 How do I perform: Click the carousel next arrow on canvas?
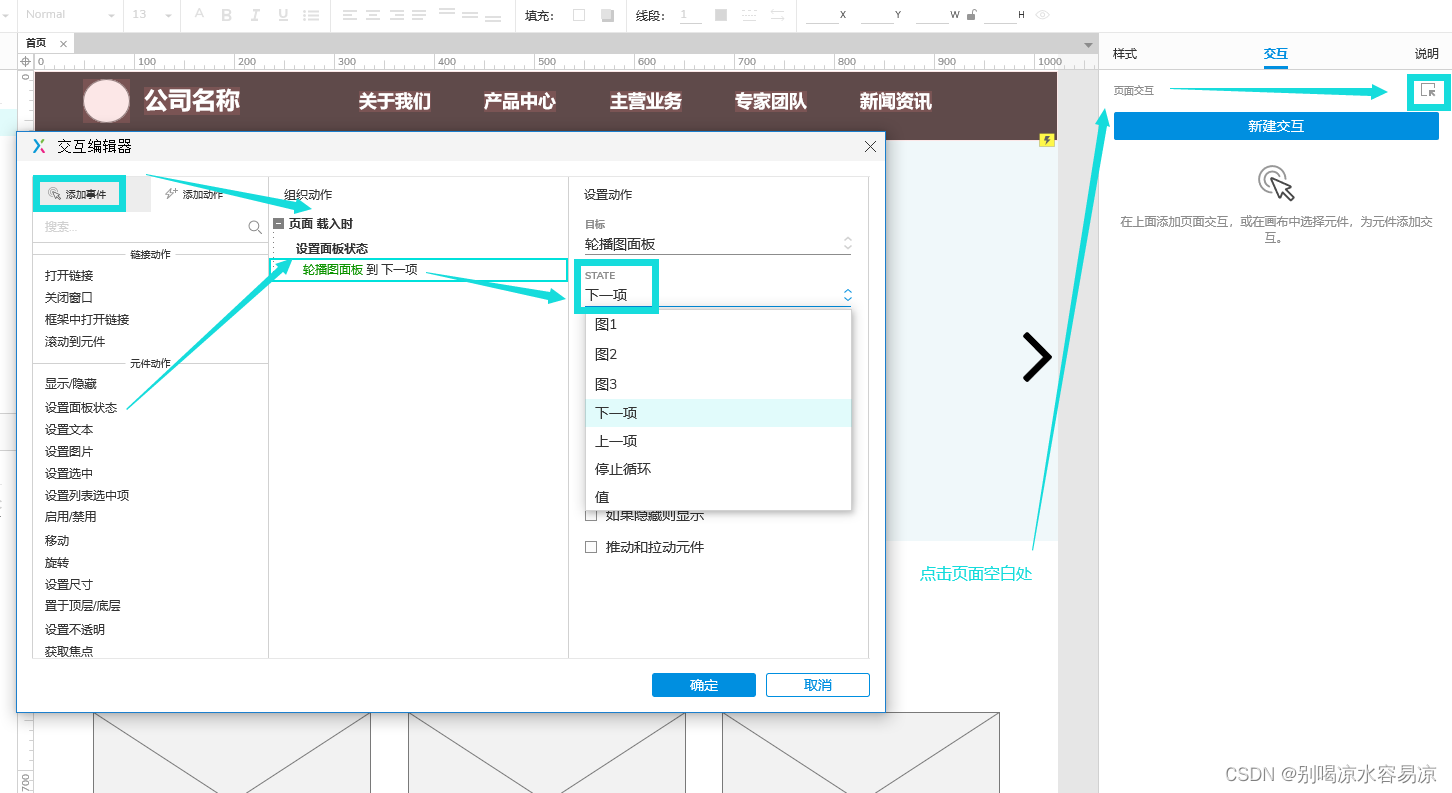pyautogui.click(x=1037, y=357)
